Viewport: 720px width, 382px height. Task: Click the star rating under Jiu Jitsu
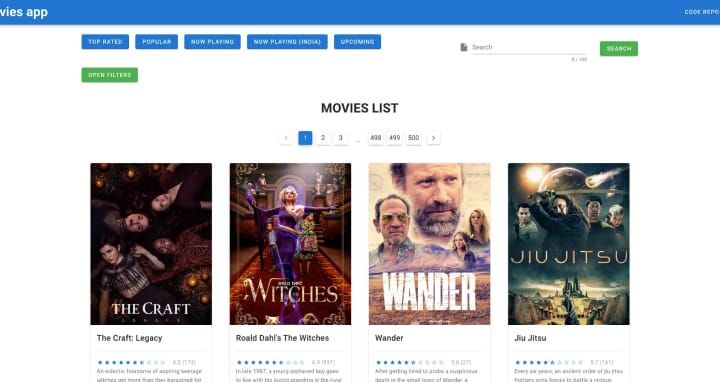[x=549, y=362]
